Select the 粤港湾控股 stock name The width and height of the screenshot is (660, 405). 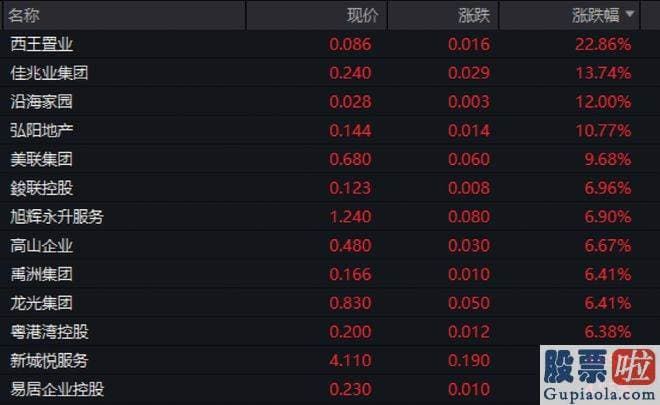tap(49, 332)
